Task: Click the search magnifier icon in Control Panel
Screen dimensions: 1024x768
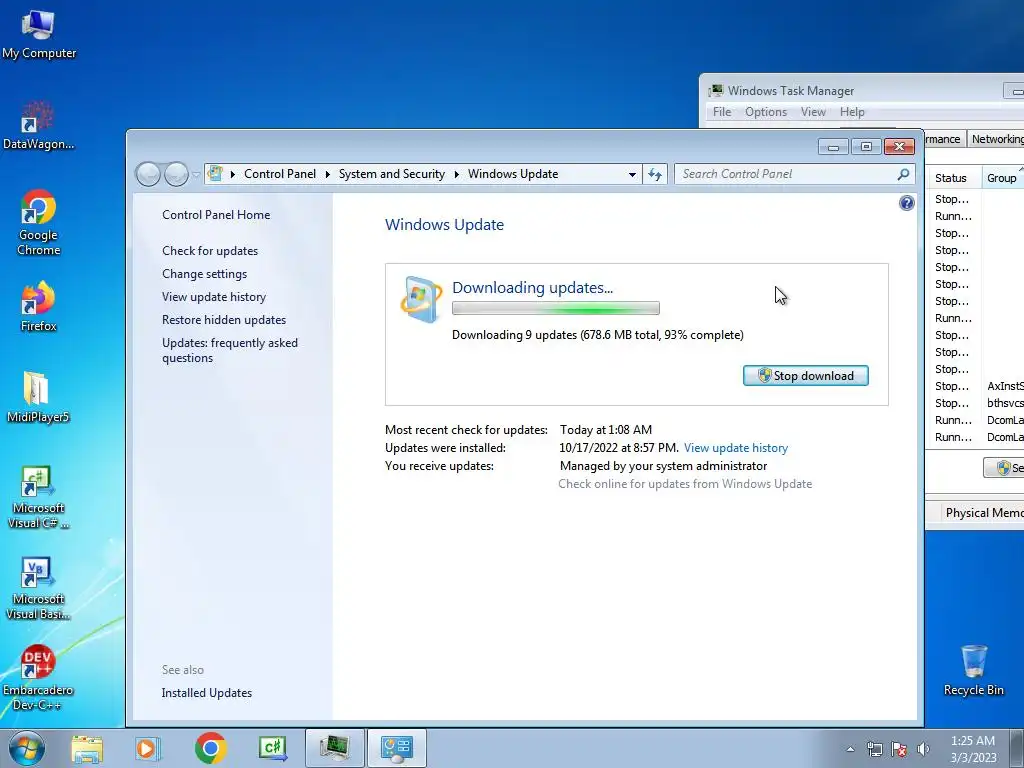Action: click(x=903, y=174)
